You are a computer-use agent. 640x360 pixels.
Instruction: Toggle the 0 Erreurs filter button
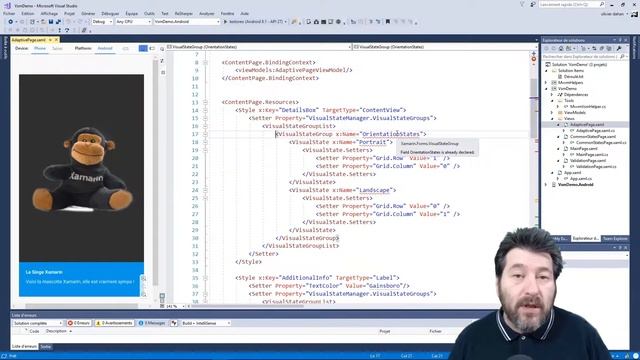(x=79, y=323)
